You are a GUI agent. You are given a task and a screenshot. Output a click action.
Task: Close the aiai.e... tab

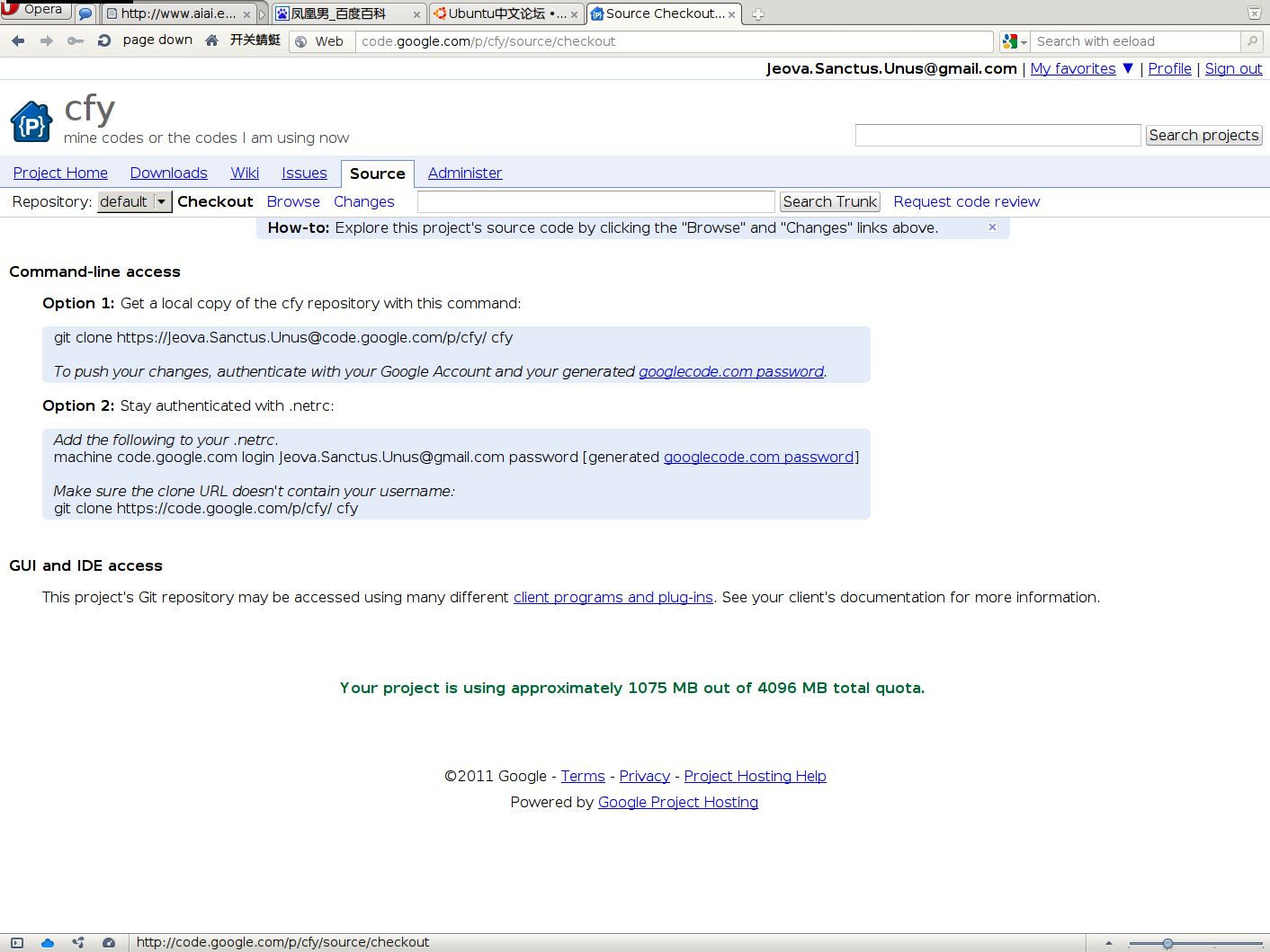[246, 14]
